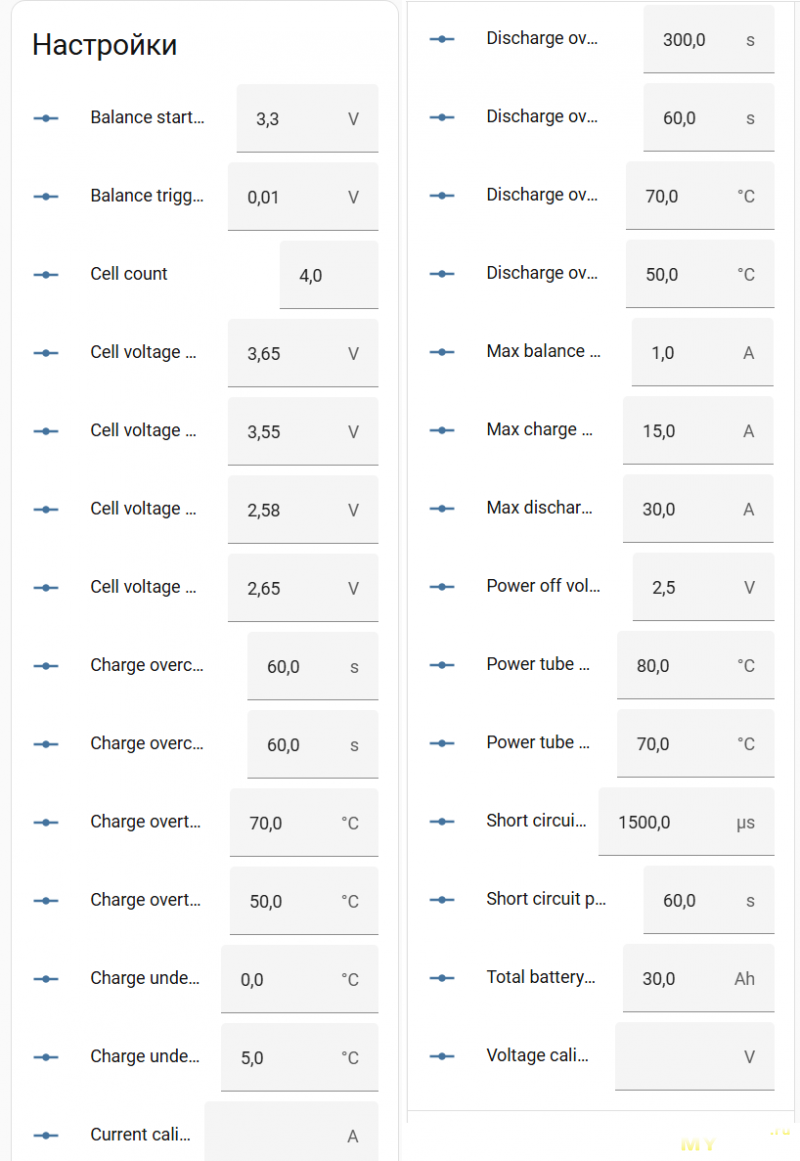The height and width of the screenshot is (1161, 800).
Task: Click the Max balance row icon
Action: (442, 352)
